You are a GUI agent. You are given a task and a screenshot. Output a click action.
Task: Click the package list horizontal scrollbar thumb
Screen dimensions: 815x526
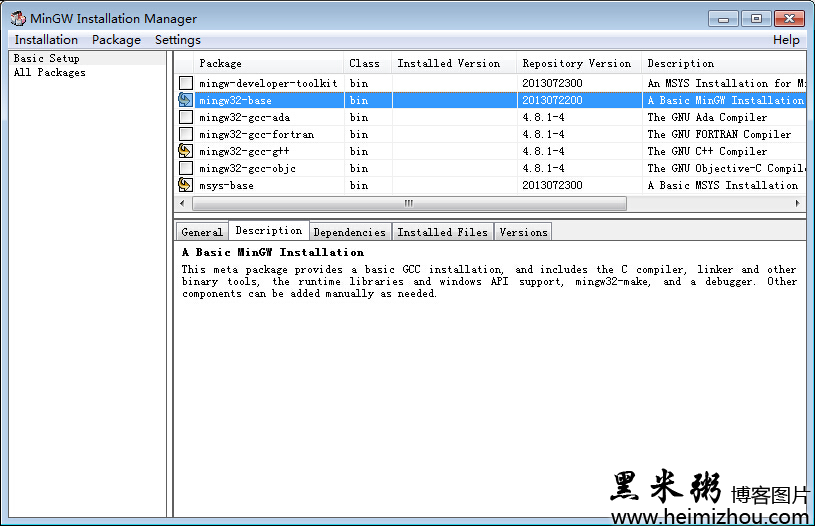coord(409,203)
